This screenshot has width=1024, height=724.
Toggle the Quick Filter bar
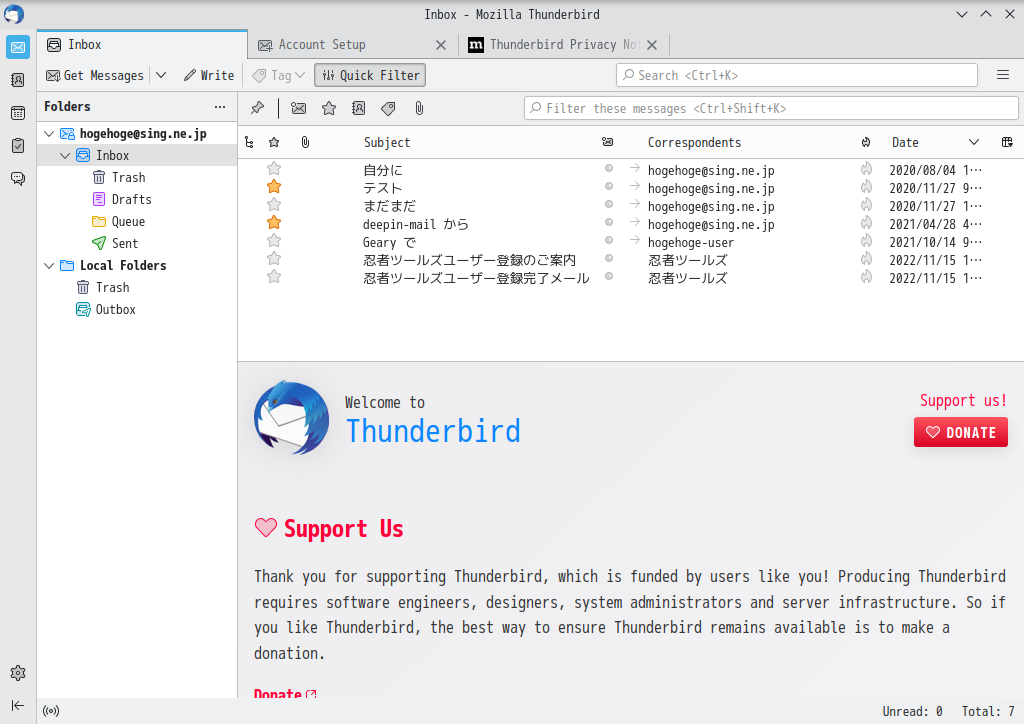click(370, 75)
